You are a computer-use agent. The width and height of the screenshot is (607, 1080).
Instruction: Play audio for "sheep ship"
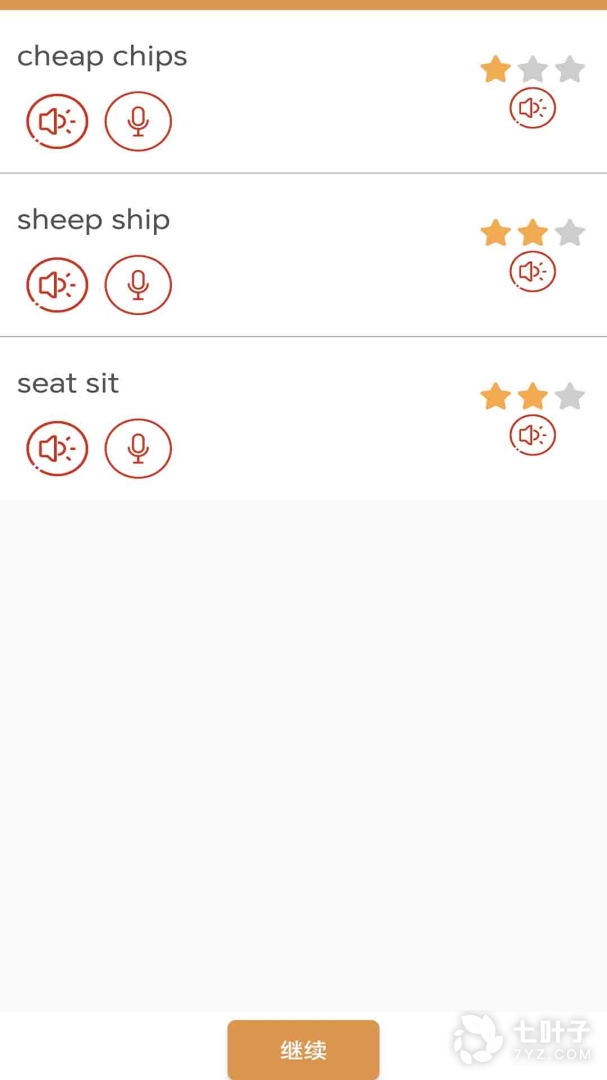pyautogui.click(x=57, y=285)
